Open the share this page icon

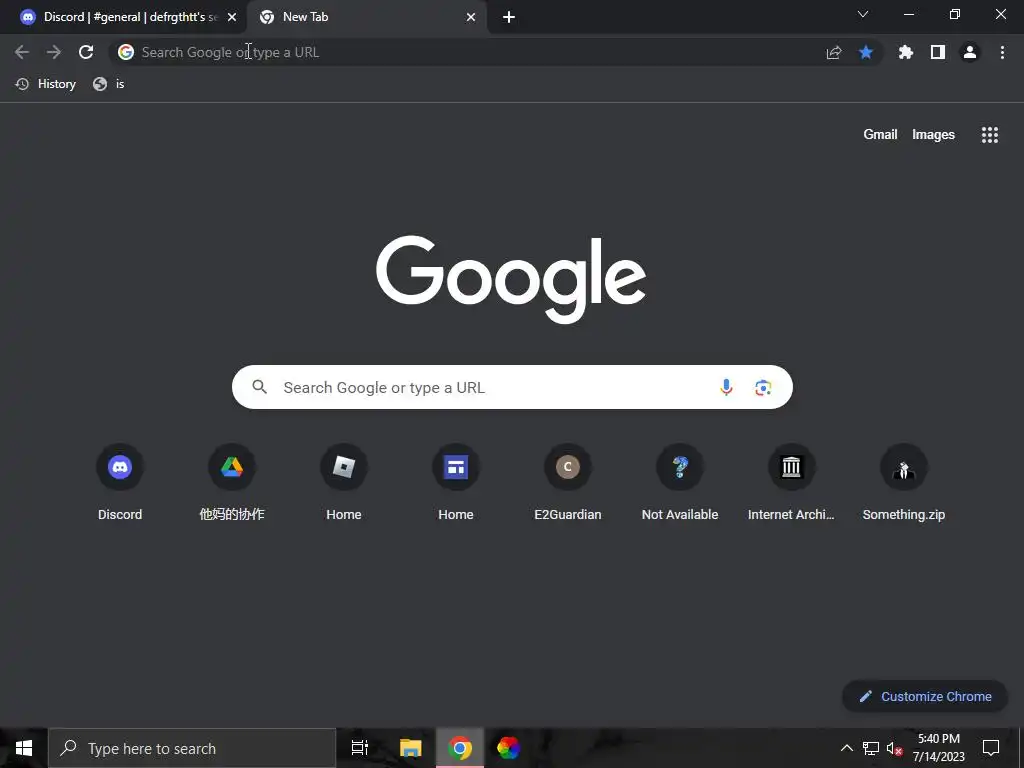834,52
